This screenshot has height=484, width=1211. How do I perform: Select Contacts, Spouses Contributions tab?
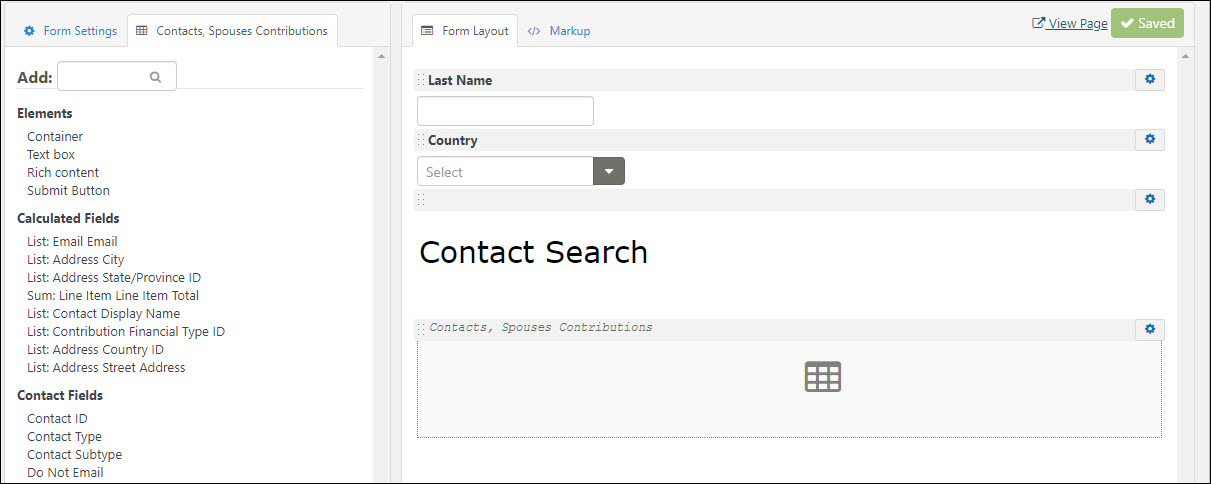click(x=232, y=31)
